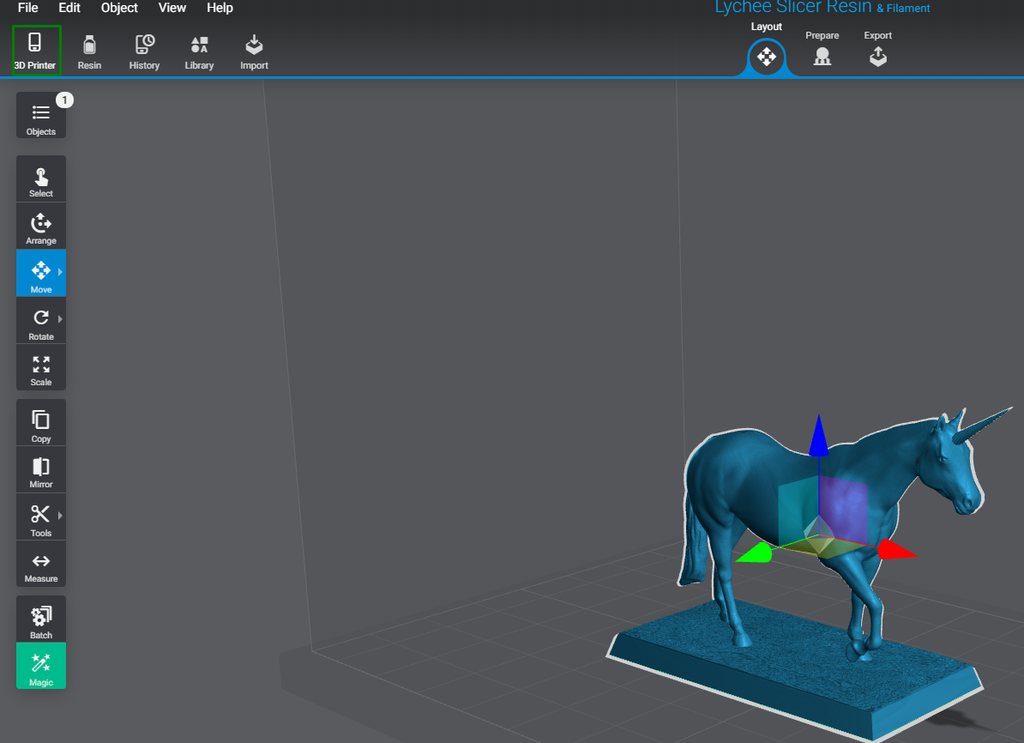Viewport: 1024px width, 743px height.
Task: Select the Copy tool
Action: [x=40, y=421]
